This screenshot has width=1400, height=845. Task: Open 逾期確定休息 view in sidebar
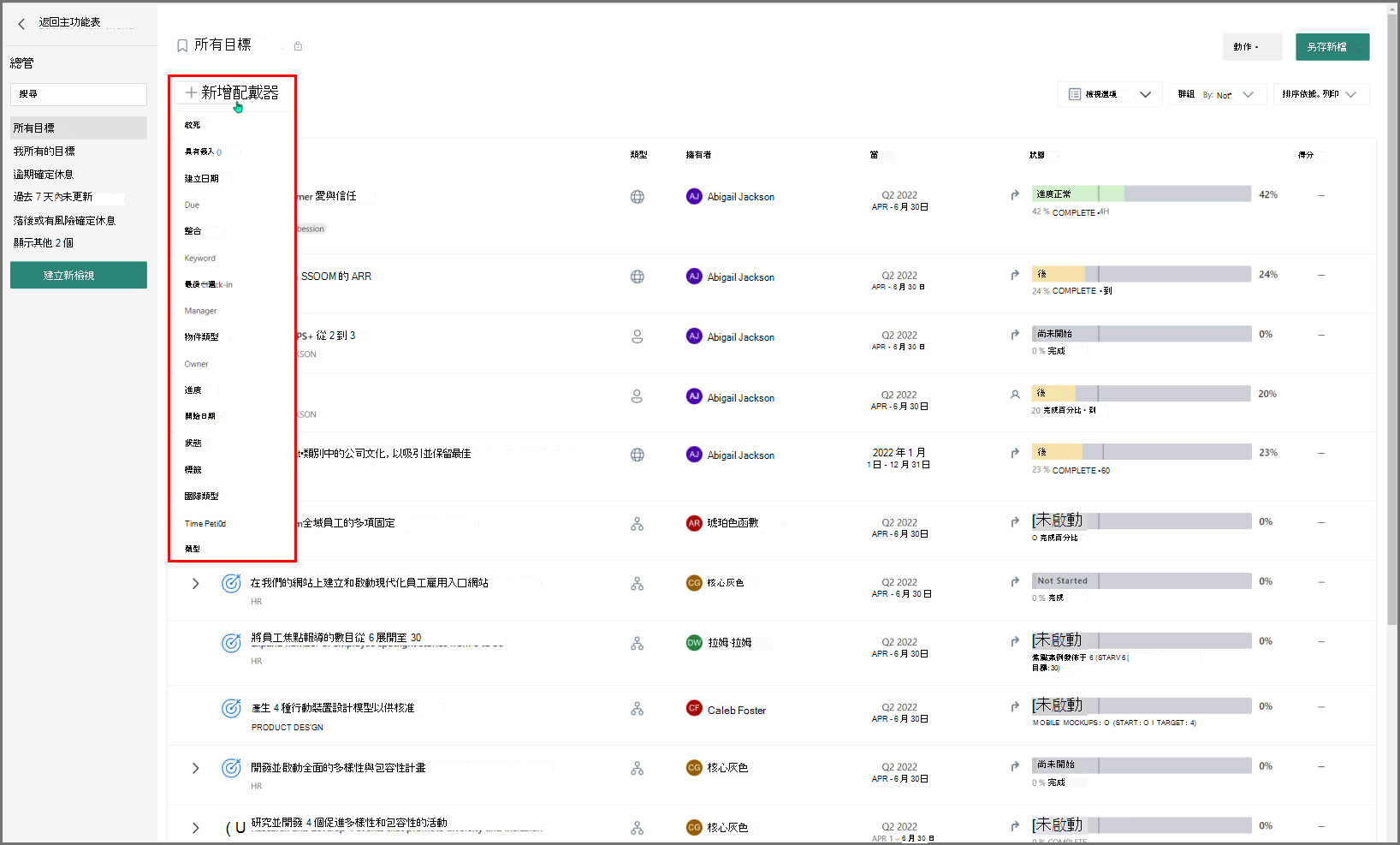coord(44,175)
